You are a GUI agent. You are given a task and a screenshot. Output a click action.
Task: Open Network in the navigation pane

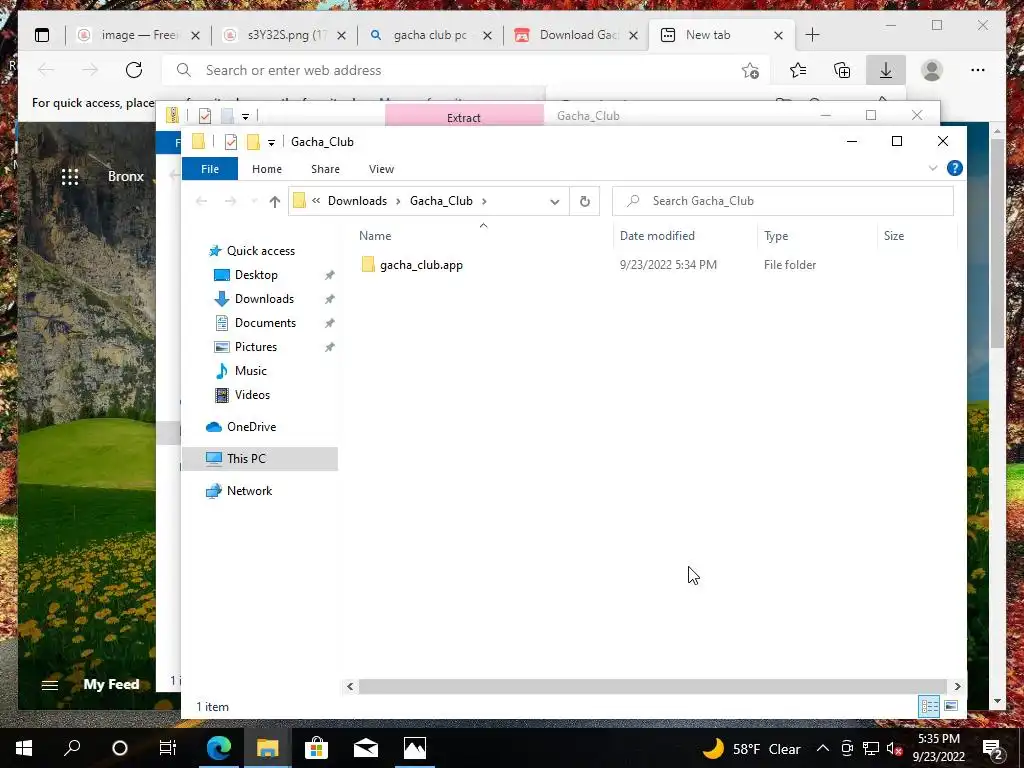coord(249,490)
